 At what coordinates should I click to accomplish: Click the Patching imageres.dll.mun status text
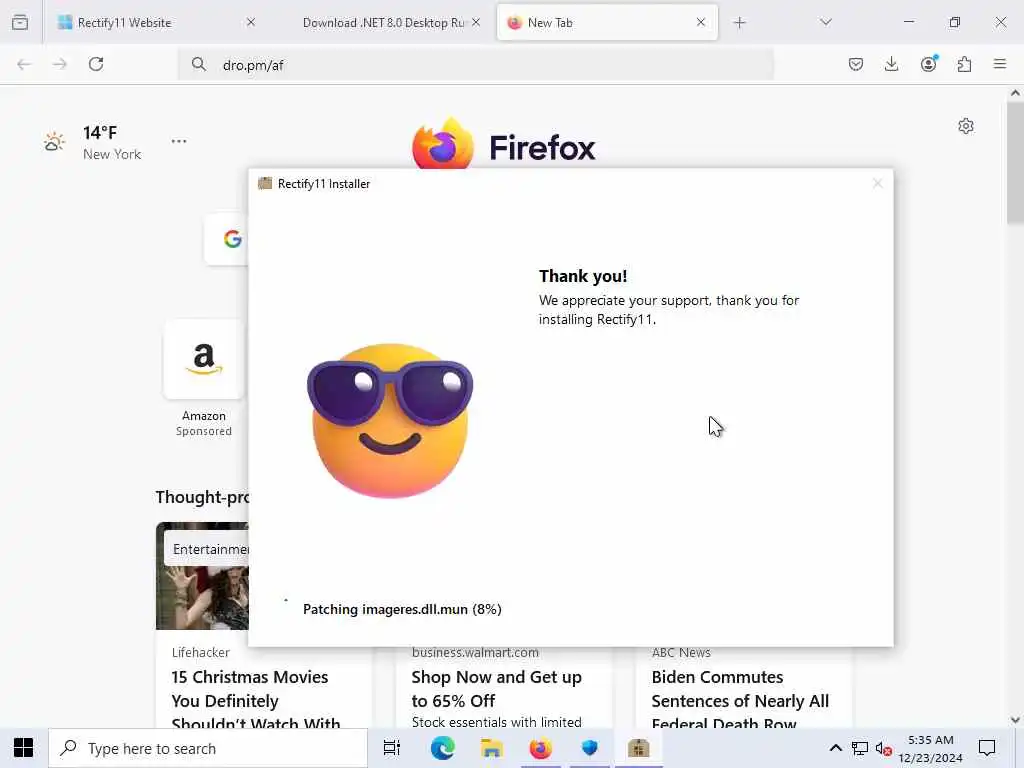(402, 609)
